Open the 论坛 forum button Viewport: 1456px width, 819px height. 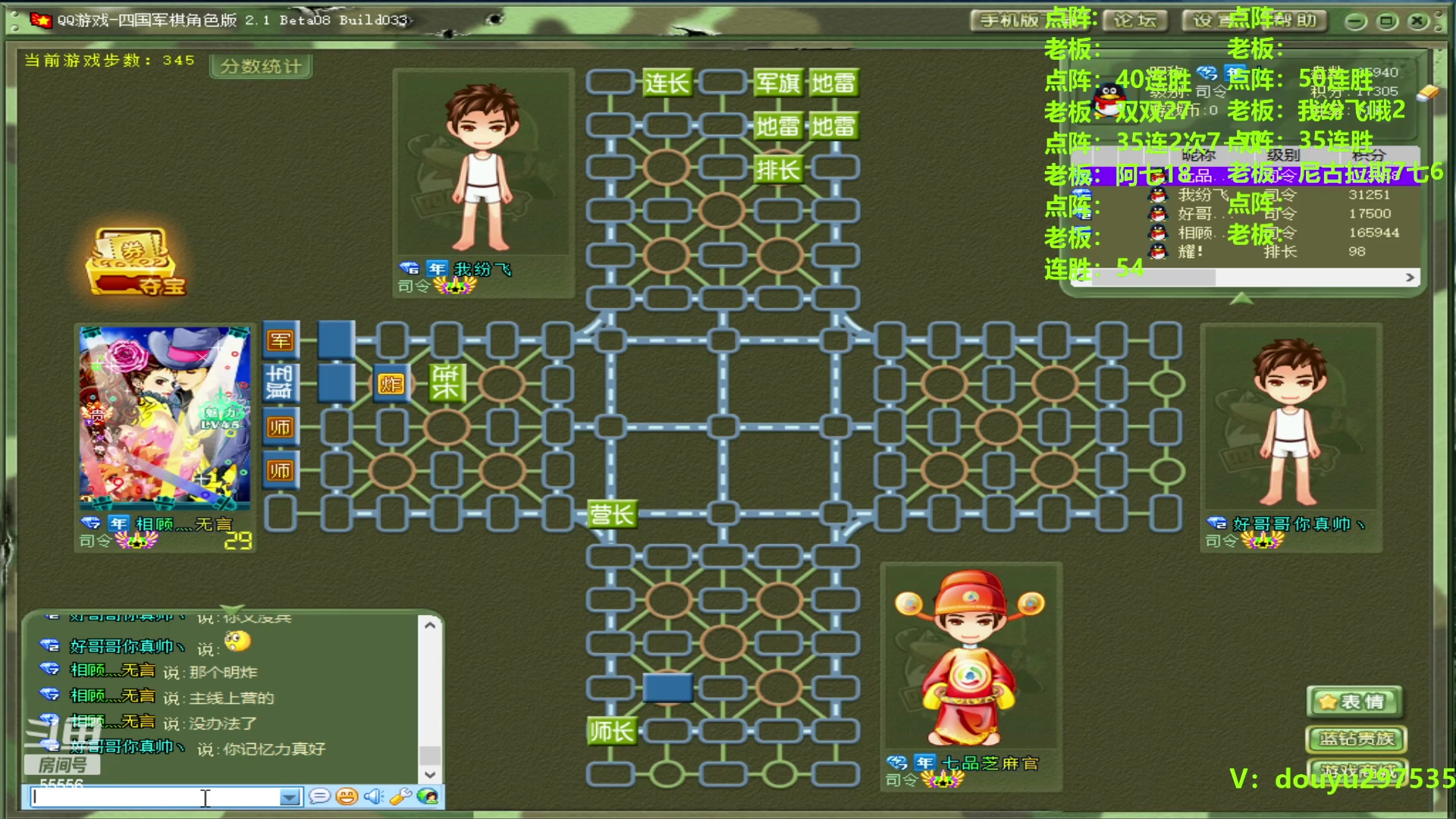pyautogui.click(x=1134, y=20)
